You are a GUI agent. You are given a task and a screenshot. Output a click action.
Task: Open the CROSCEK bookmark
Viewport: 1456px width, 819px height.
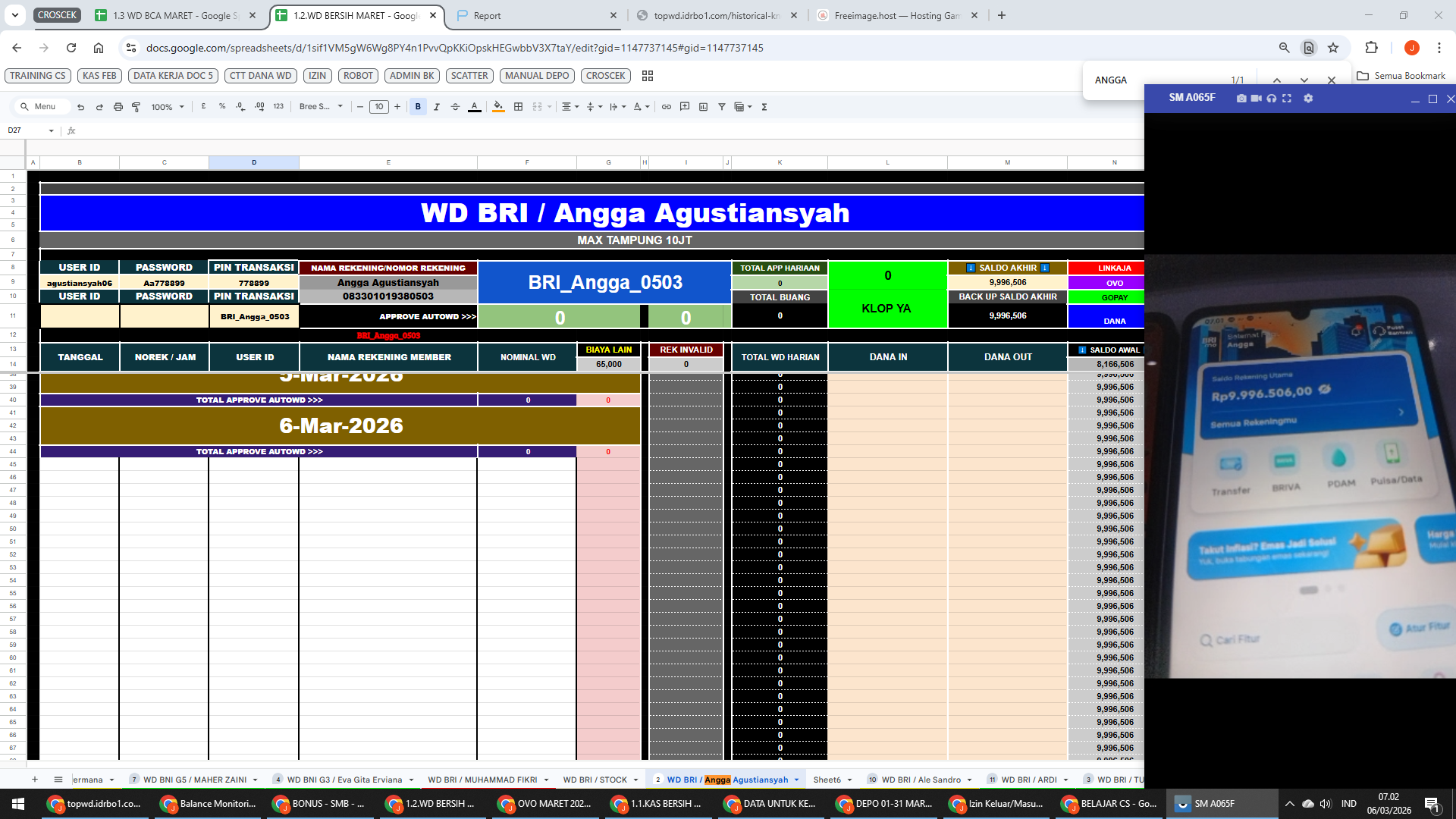click(605, 76)
